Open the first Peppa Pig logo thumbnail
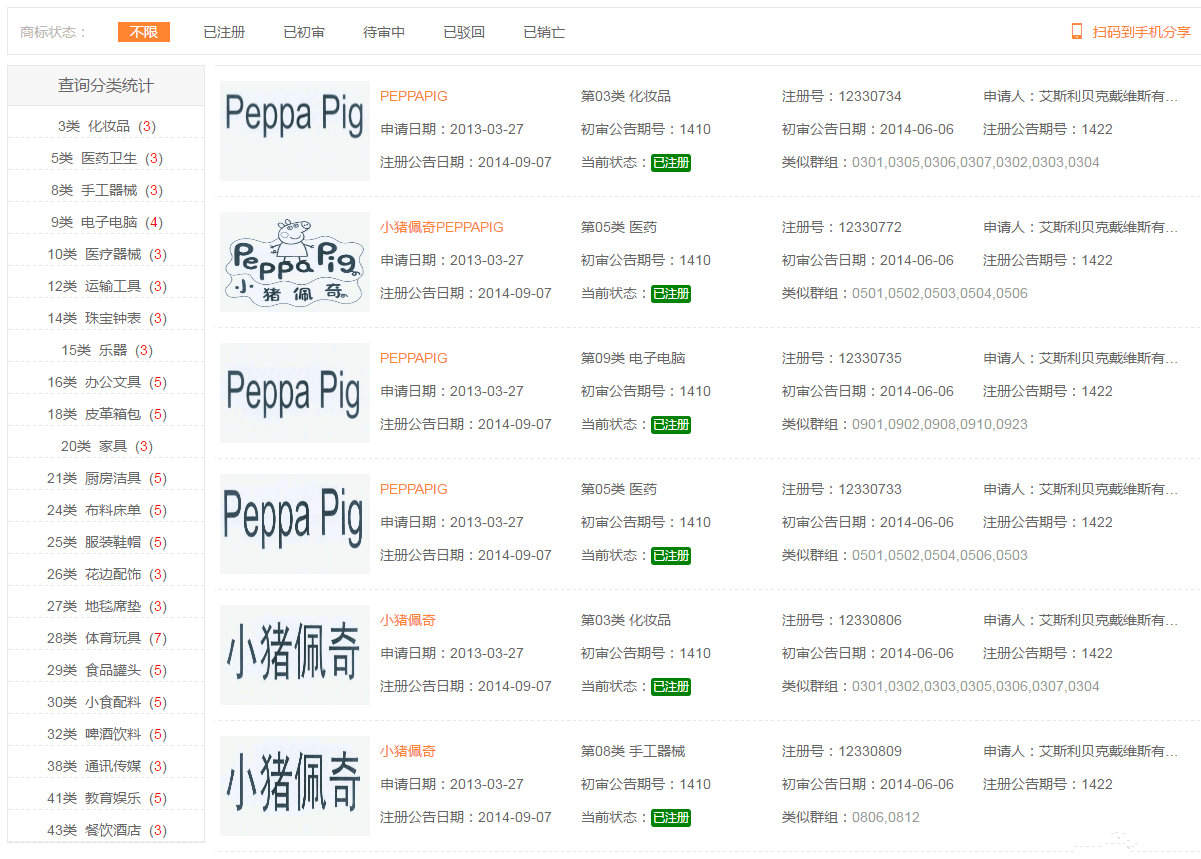Image resolution: width=1201 pixels, height=859 pixels. (294, 130)
